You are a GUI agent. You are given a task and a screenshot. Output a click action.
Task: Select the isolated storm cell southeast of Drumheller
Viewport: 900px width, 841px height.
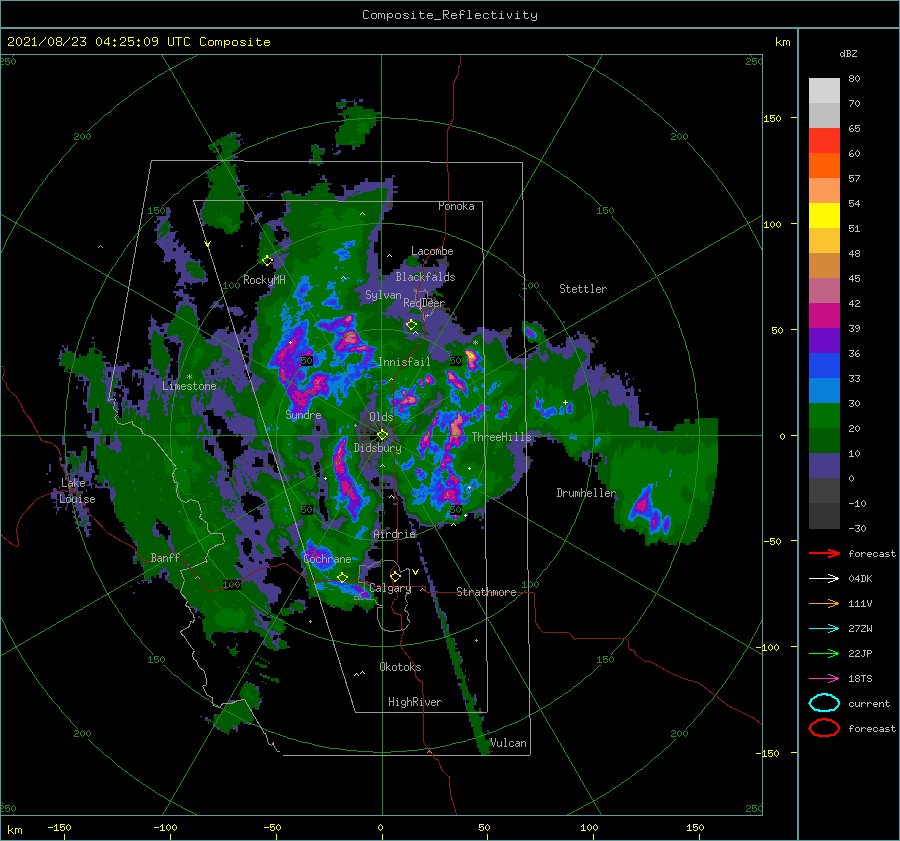pyautogui.click(x=649, y=512)
